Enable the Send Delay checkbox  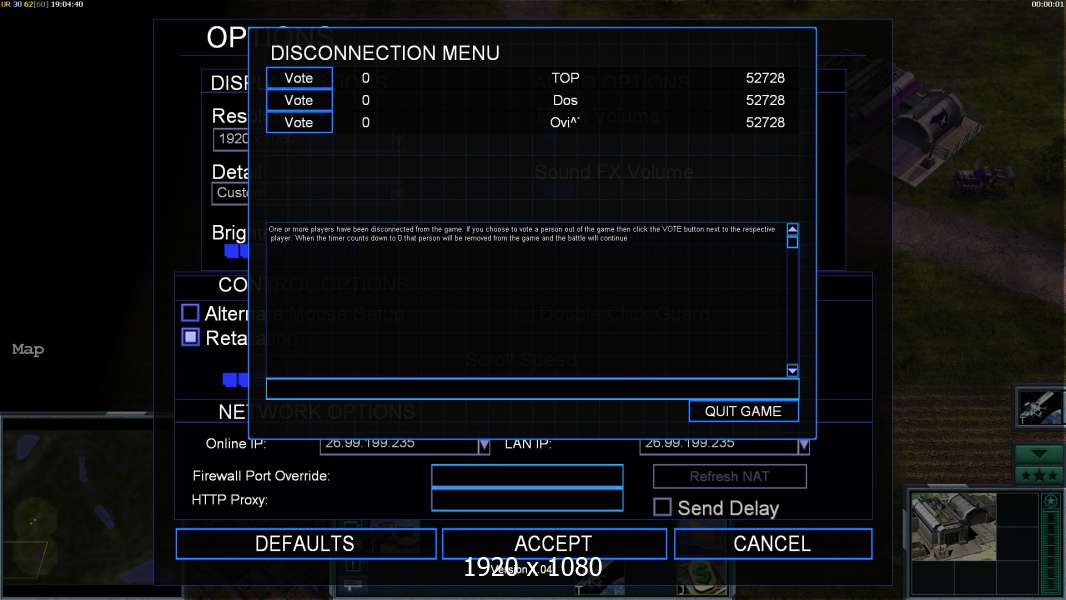tap(662, 507)
